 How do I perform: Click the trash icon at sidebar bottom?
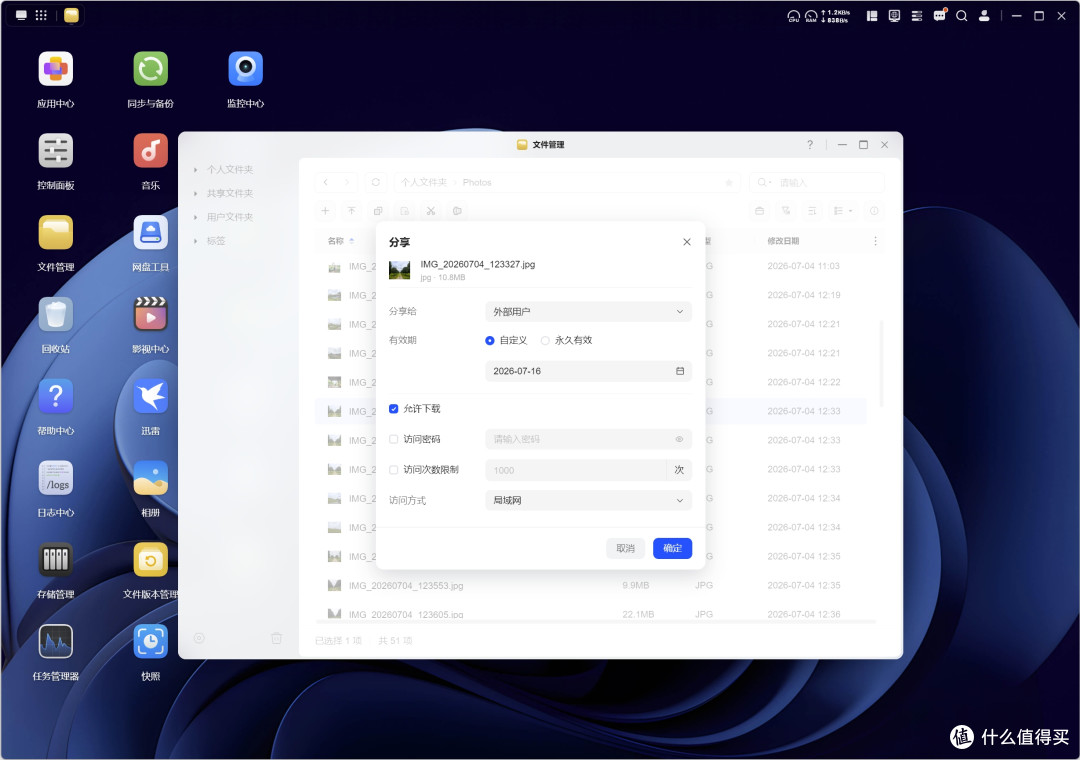(x=276, y=639)
